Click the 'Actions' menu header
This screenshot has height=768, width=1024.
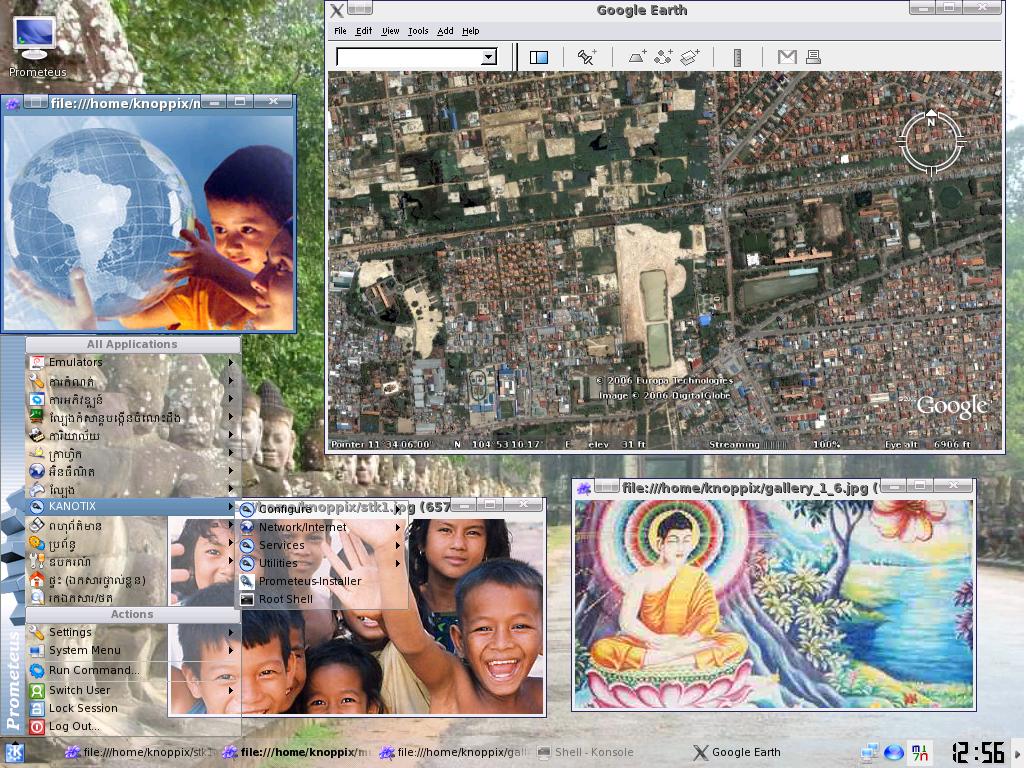pos(133,615)
